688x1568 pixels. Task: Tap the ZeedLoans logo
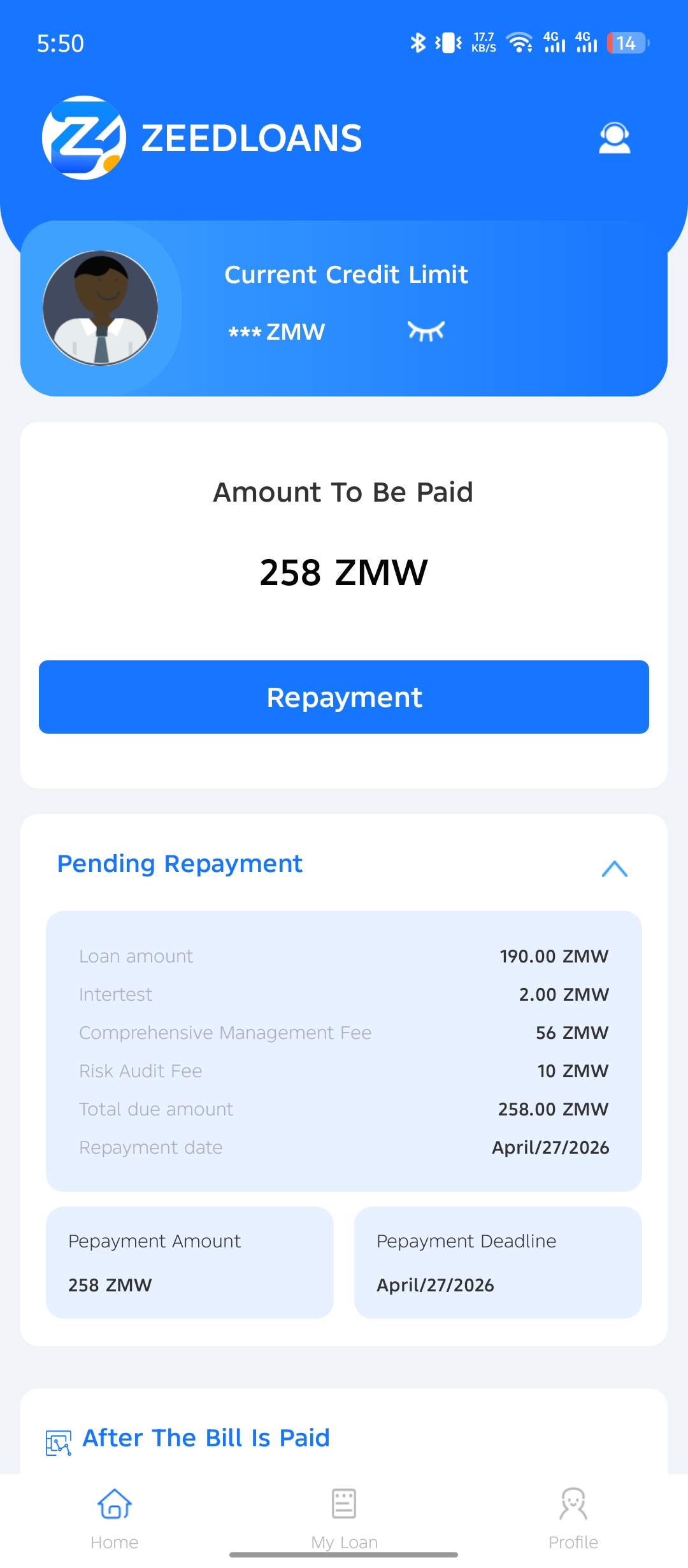coord(84,138)
